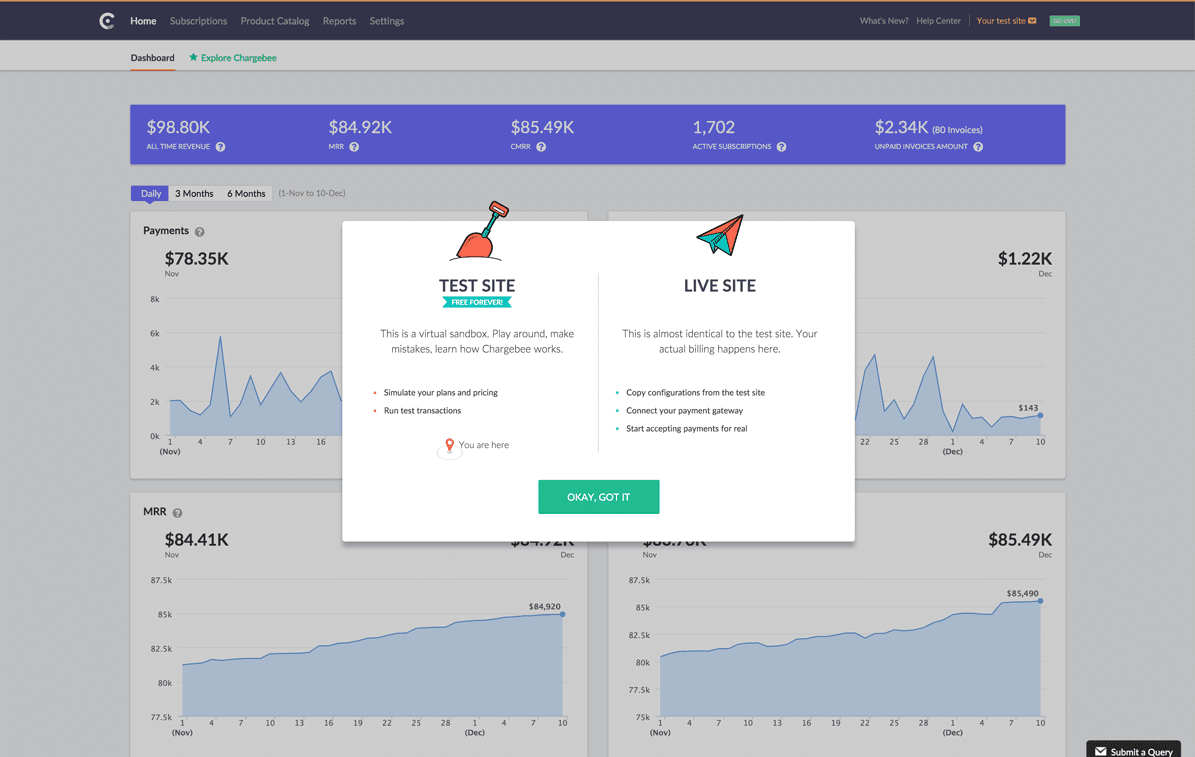Image resolution: width=1195 pixels, height=757 pixels.
Task: Click the Go Live! button
Action: pyautogui.click(x=1064, y=21)
